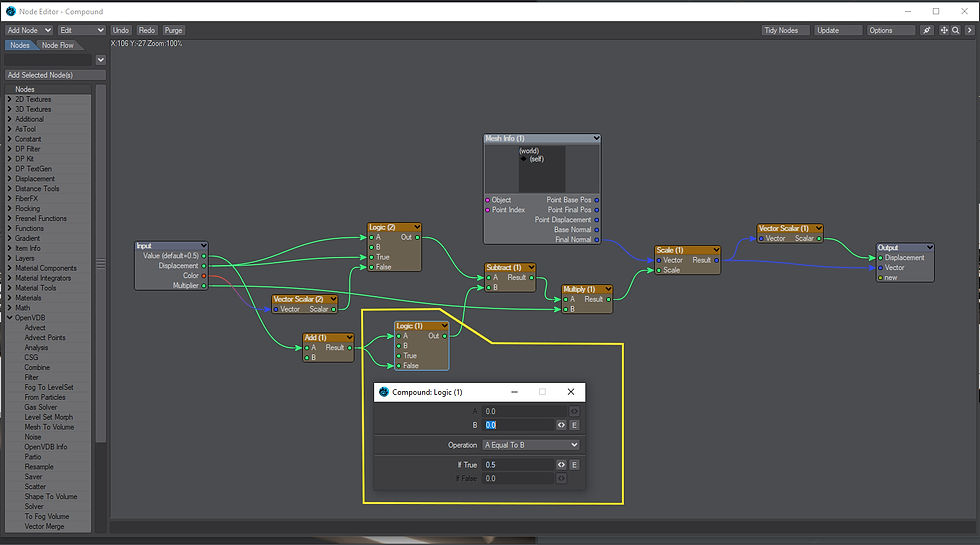Click Object input dot on Mesh Info node
Viewport: 980px width, 545px height.
pyautogui.click(x=488, y=200)
